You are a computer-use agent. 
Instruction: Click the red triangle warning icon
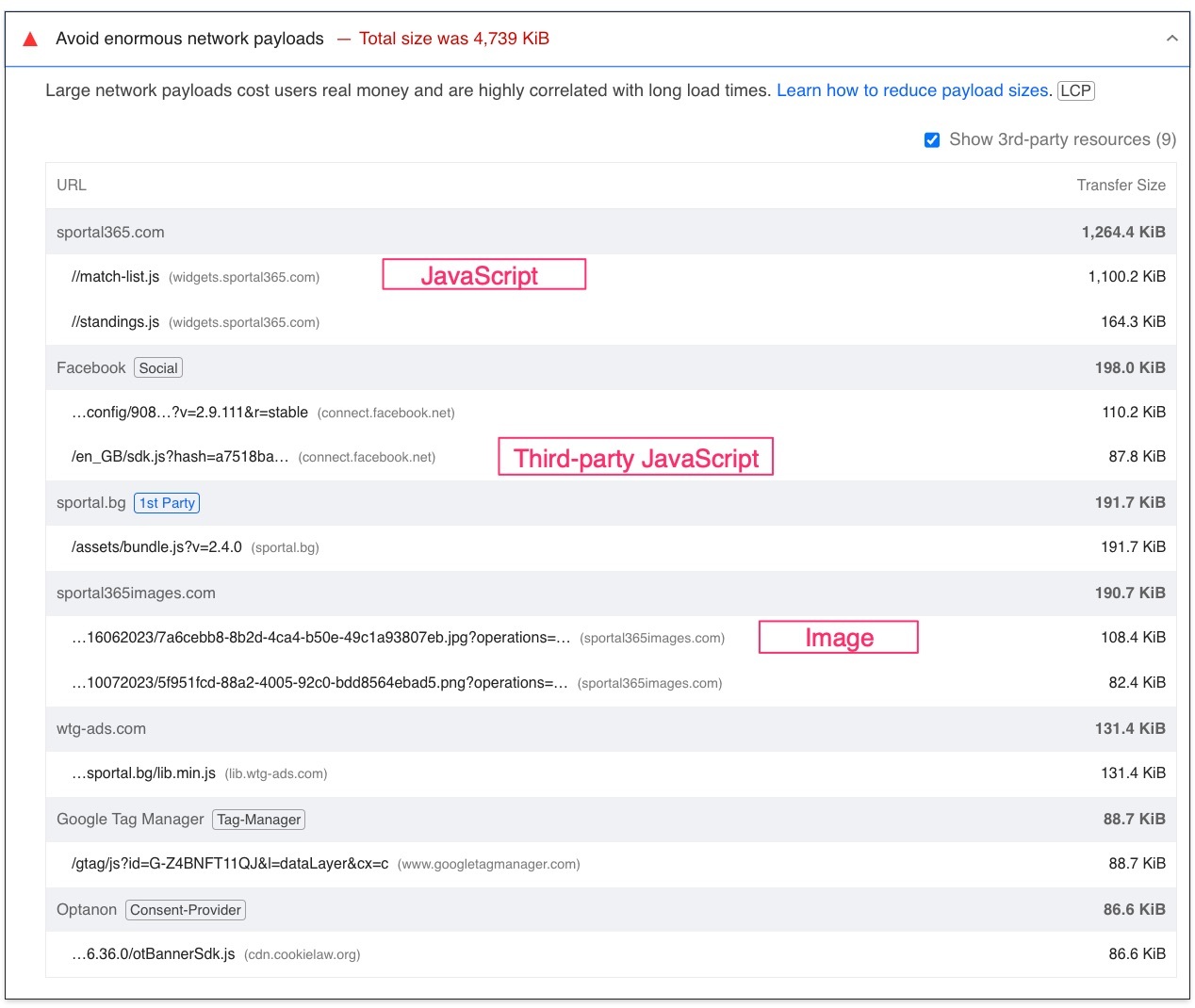click(x=30, y=39)
